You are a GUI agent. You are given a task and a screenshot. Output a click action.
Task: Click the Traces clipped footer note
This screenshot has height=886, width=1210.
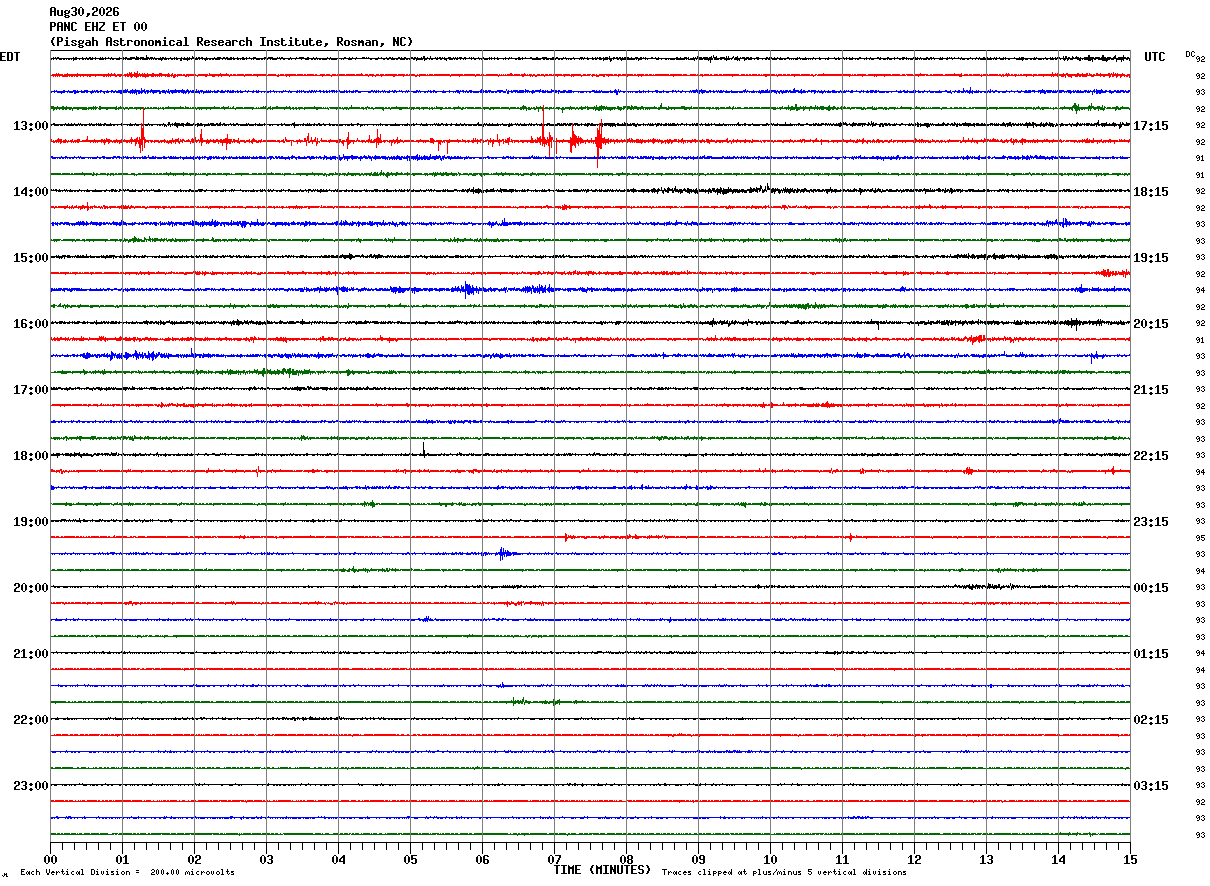784,873
